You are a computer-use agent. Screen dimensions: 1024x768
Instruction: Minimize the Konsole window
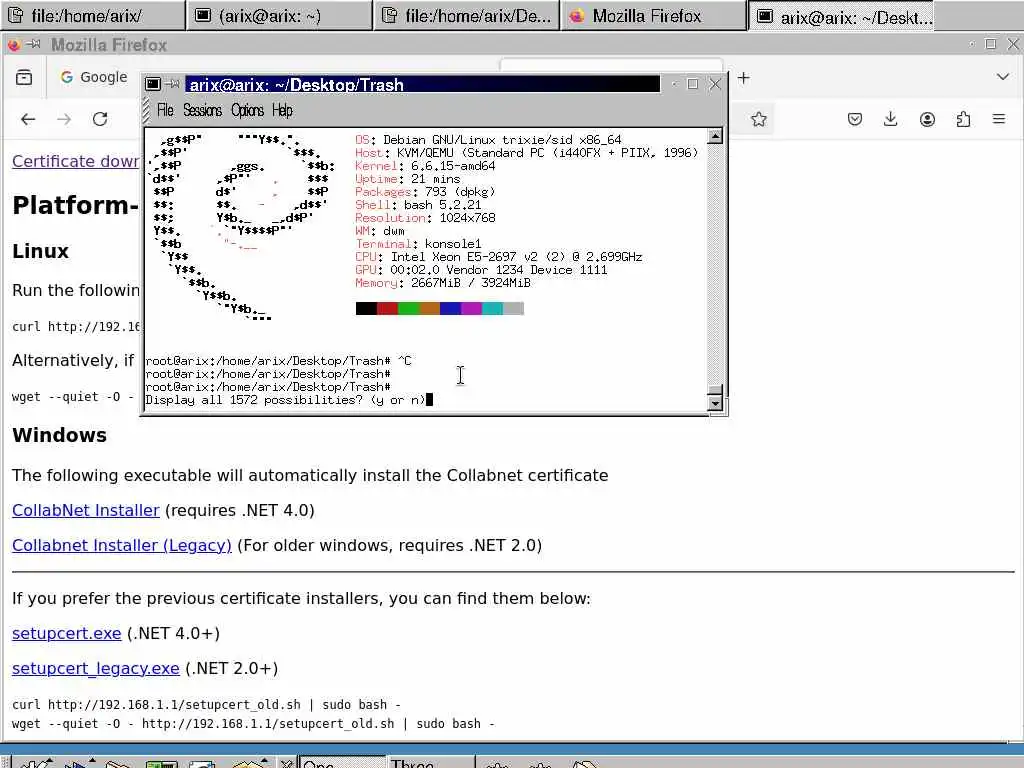pyautogui.click(x=674, y=84)
